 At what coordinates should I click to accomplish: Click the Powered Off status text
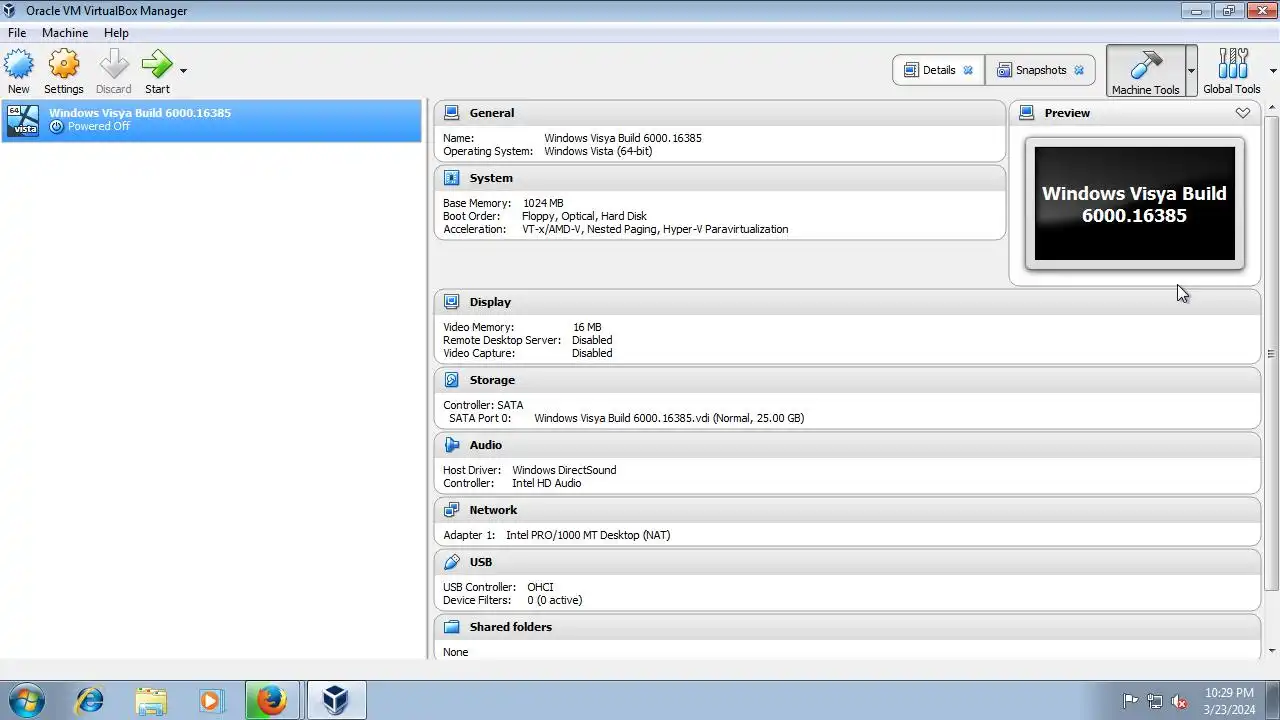[99, 127]
